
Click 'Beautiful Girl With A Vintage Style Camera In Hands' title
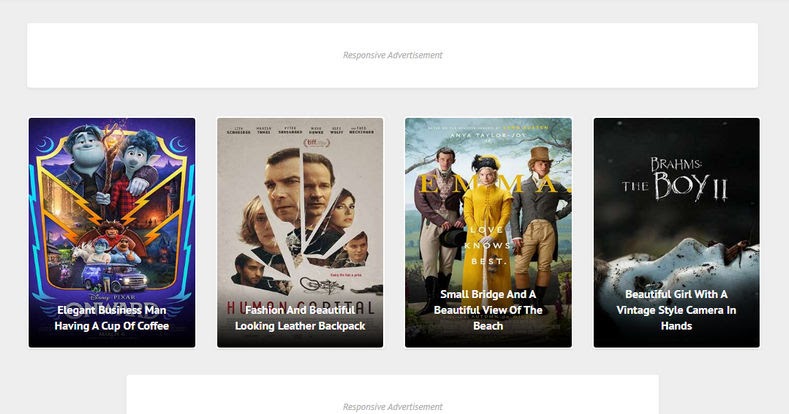click(x=676, y=310)
